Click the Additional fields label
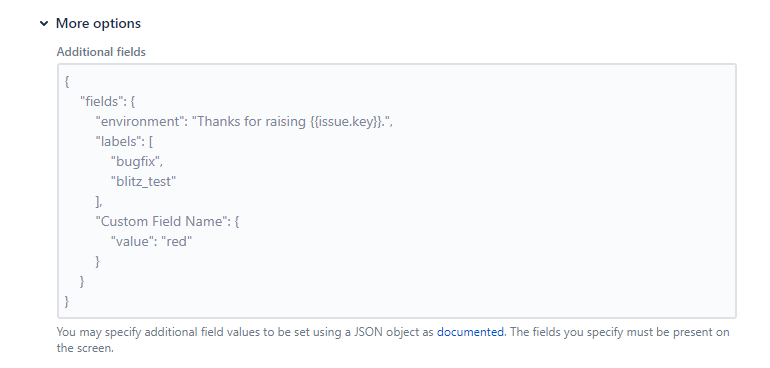This screenshot has height=368, width=770. tap(101, 52)
